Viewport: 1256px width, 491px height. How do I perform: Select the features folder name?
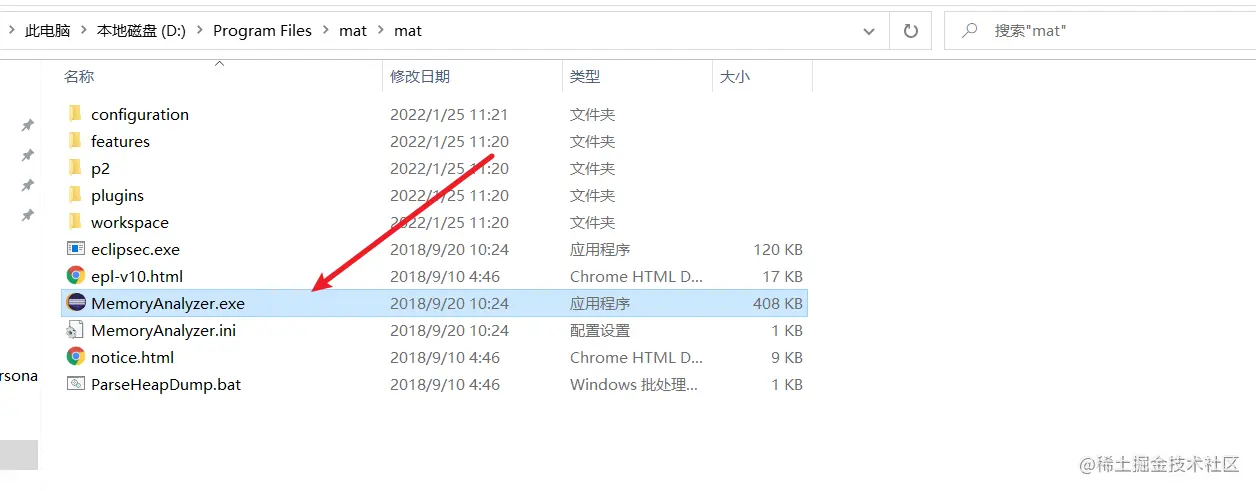[120, 141]
